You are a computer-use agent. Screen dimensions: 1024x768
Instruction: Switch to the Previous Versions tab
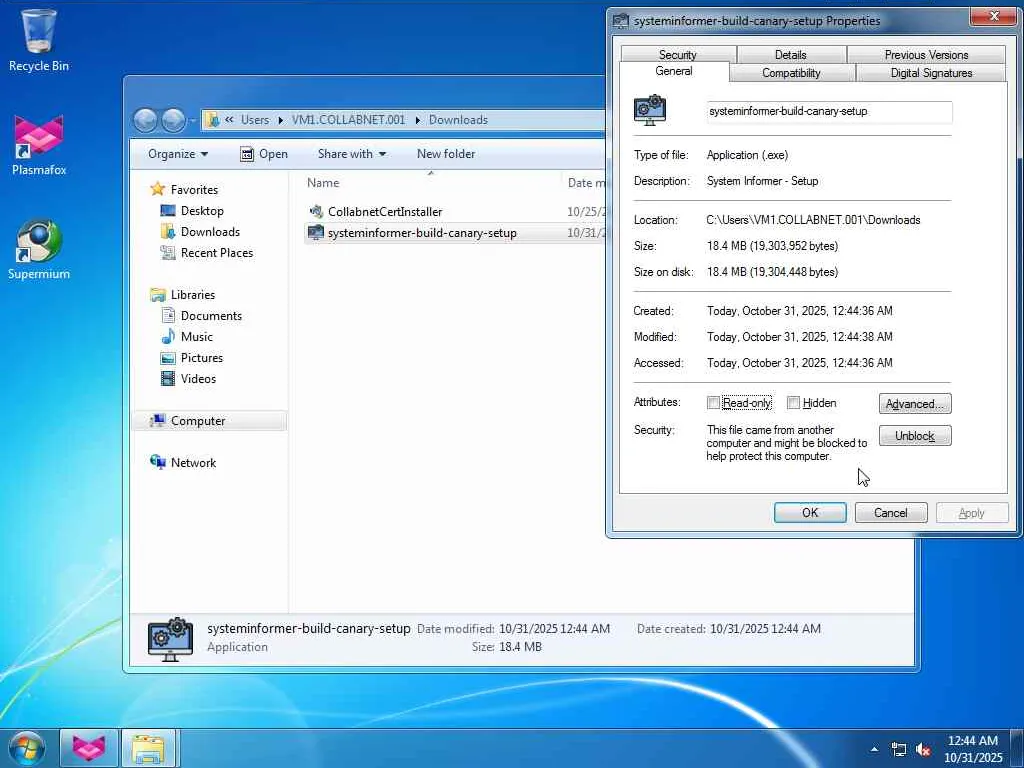pos(926,54)
